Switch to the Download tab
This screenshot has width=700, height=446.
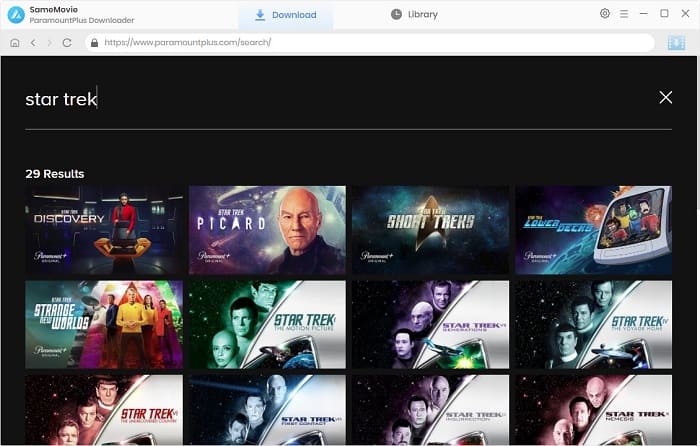286,15
